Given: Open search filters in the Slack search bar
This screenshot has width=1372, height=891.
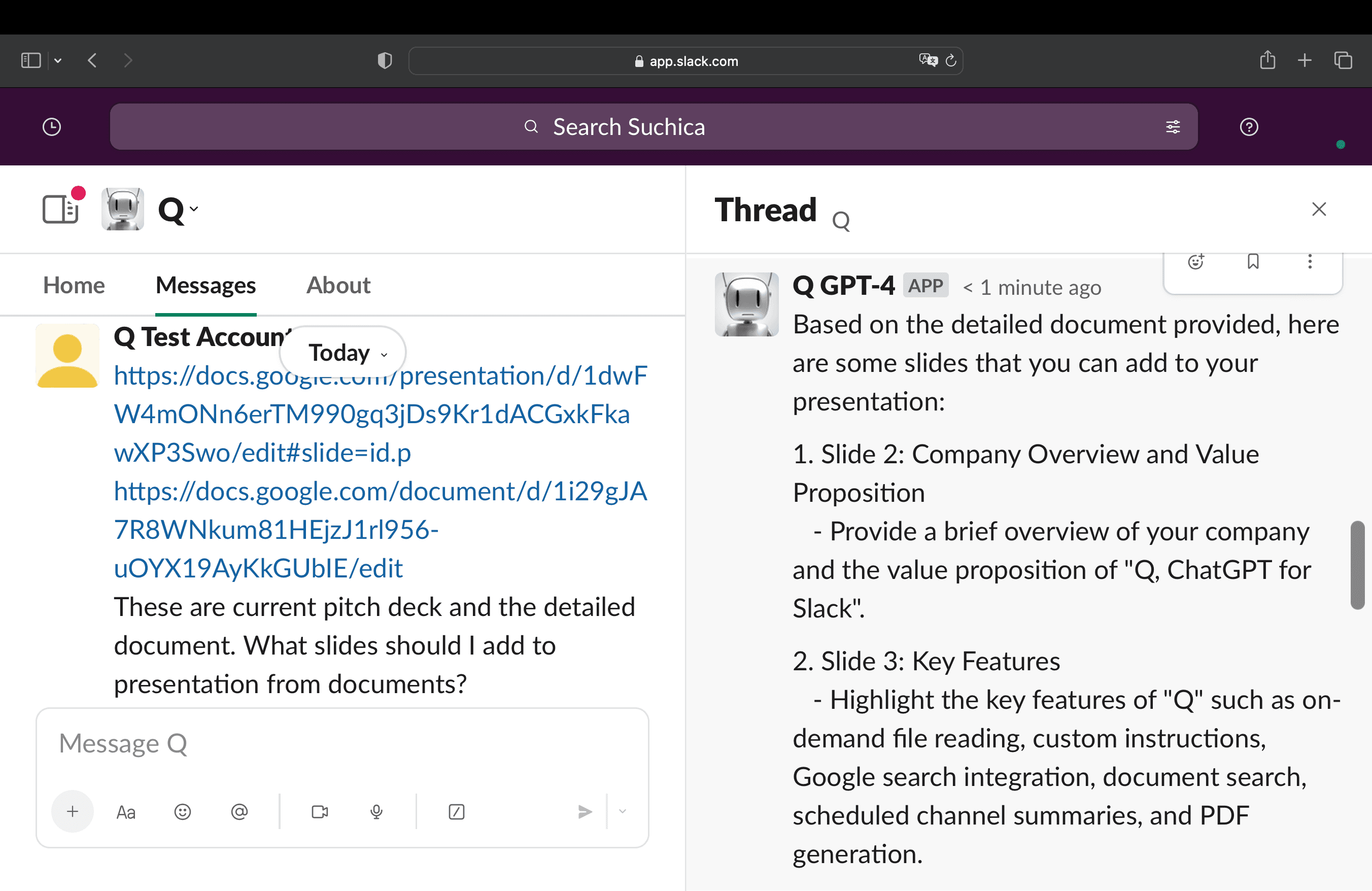Looking at the screenshot, I should point(1173,127).
